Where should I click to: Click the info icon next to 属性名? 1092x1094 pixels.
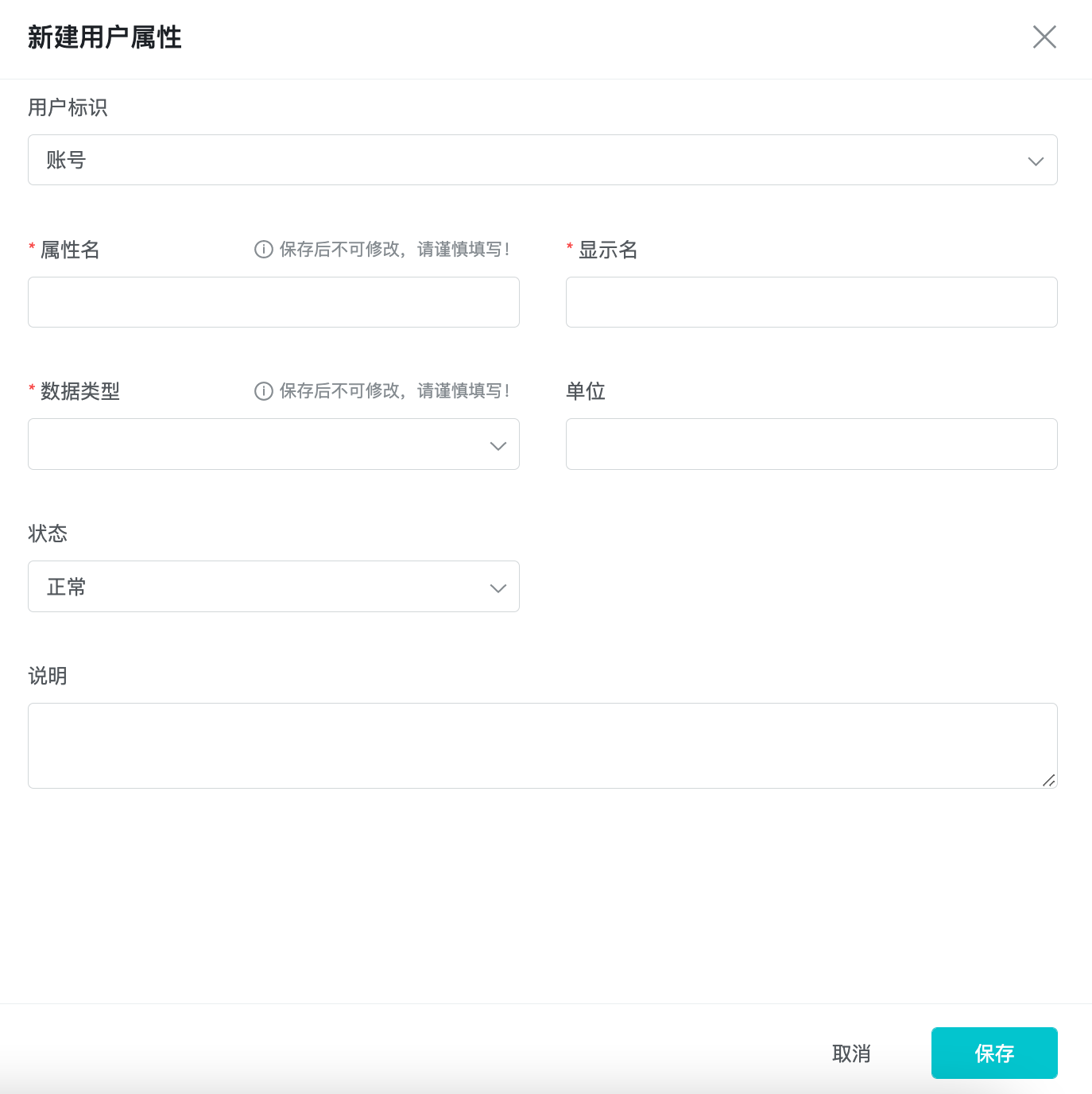pyautogui.click(x=264, y=249)
